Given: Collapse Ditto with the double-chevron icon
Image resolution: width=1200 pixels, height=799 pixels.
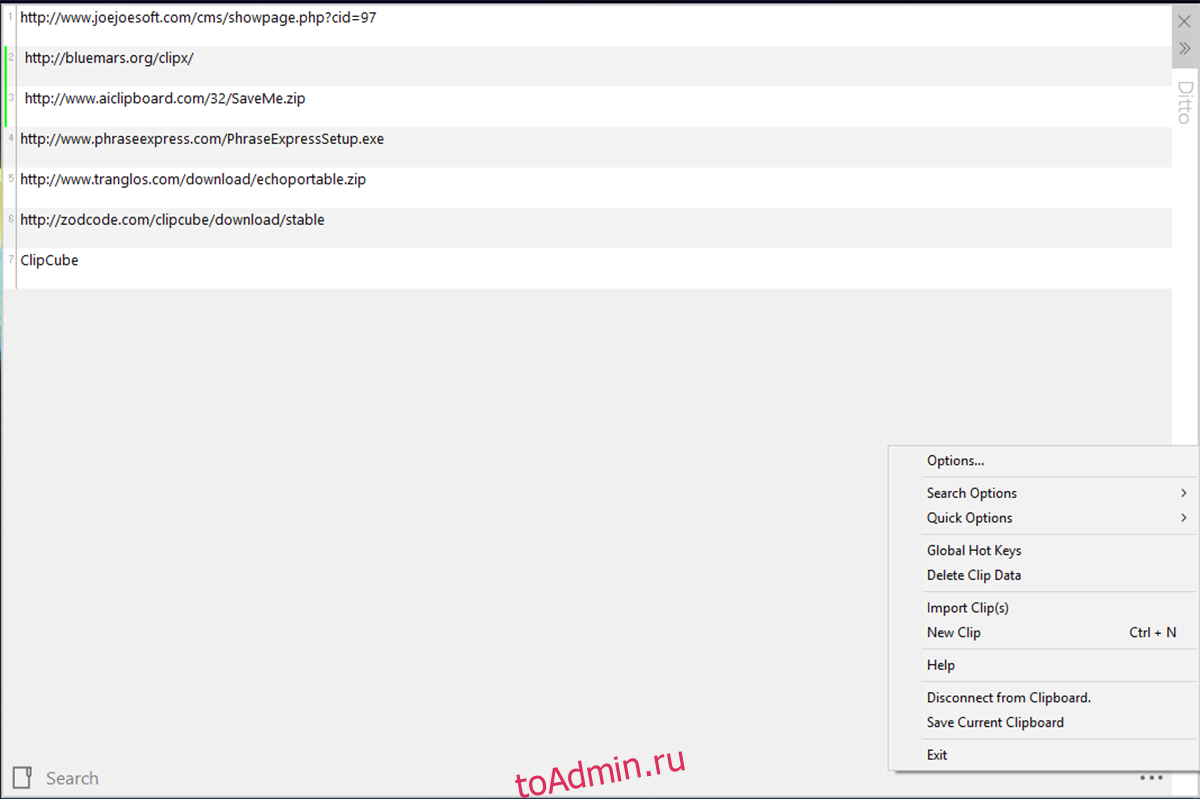Looking at the screenshot, I should click(1185, 48).
